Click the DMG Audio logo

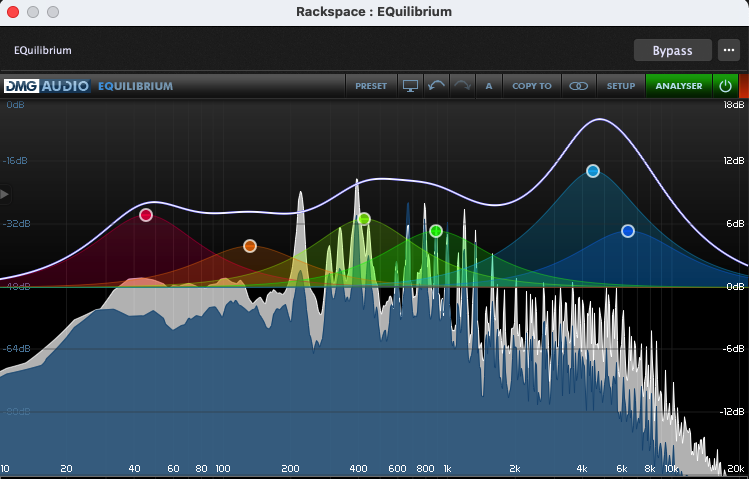tap(47, 86)
